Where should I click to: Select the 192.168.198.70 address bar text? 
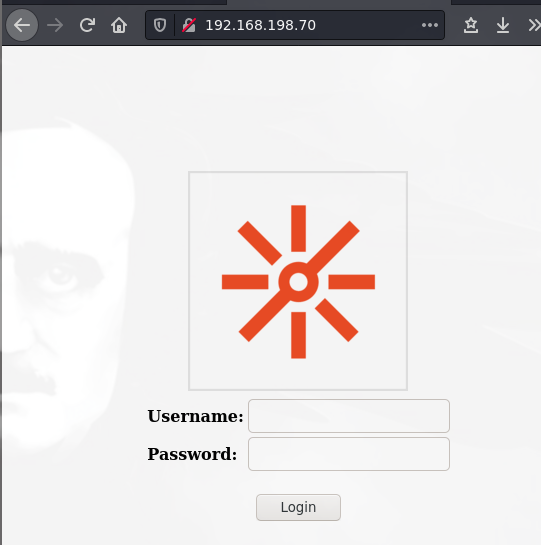pos(260,25)
